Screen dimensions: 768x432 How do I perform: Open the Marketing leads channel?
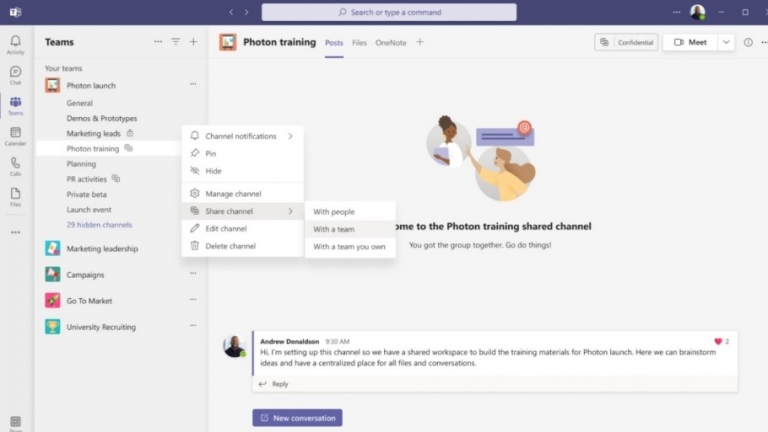click(94, 133)
